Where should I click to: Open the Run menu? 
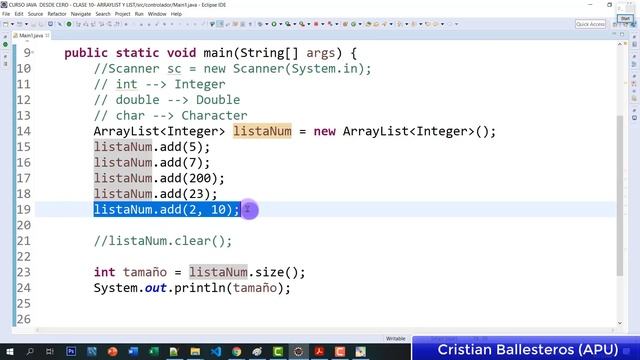139,14
